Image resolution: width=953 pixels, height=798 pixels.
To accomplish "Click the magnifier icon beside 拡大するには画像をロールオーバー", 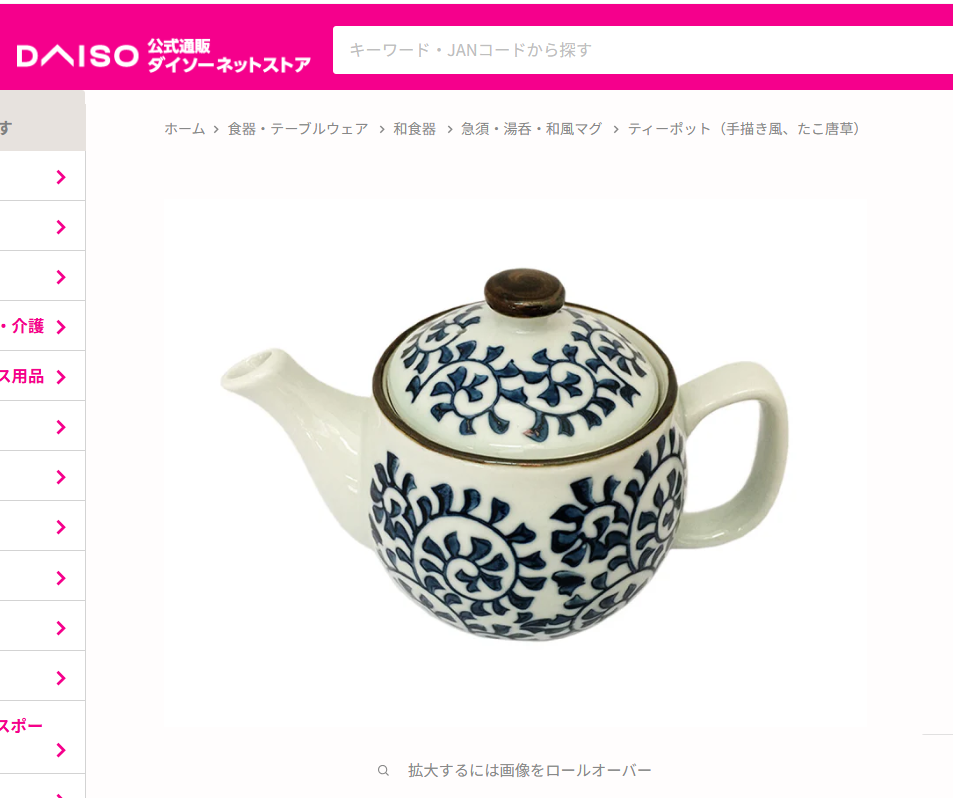I will coord(383,771).
